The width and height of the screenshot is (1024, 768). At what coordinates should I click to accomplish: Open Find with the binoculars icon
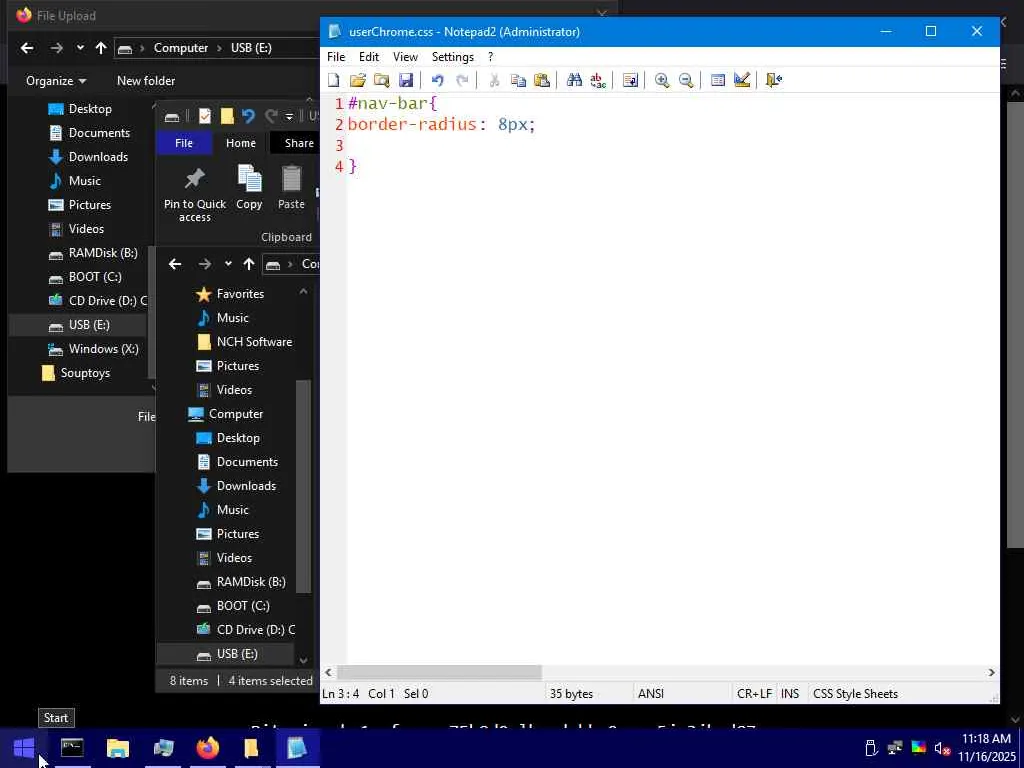tap(574, 80)
